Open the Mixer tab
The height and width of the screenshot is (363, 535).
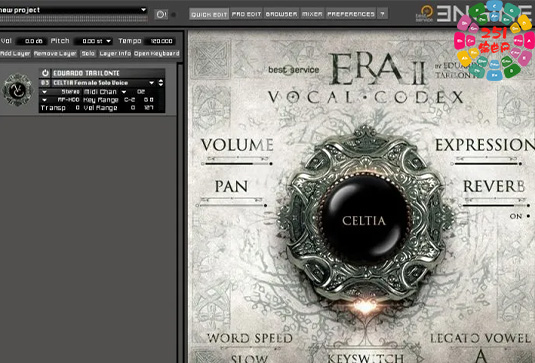click(x=312, y=14)
